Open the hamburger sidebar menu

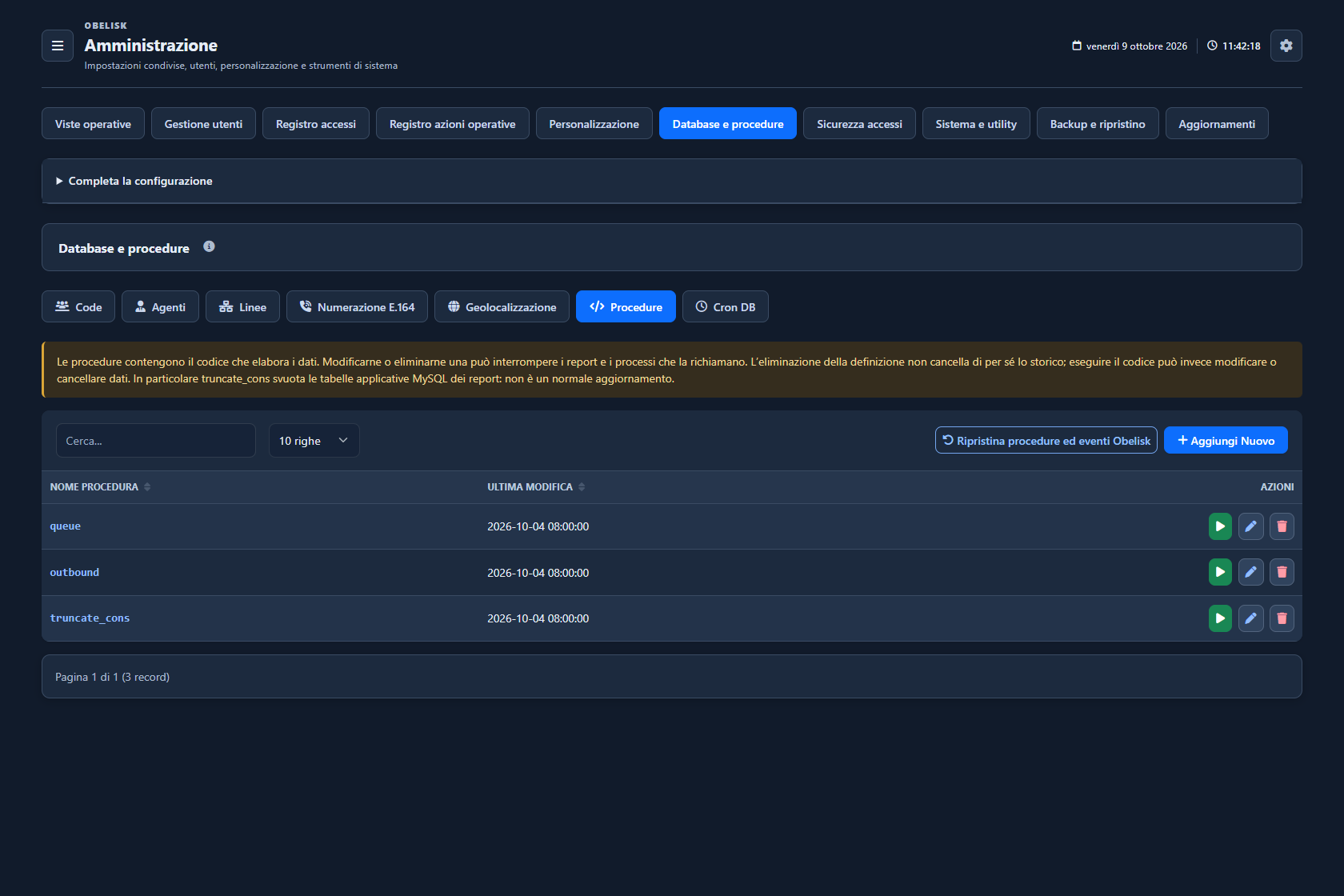tap(58, 46)
